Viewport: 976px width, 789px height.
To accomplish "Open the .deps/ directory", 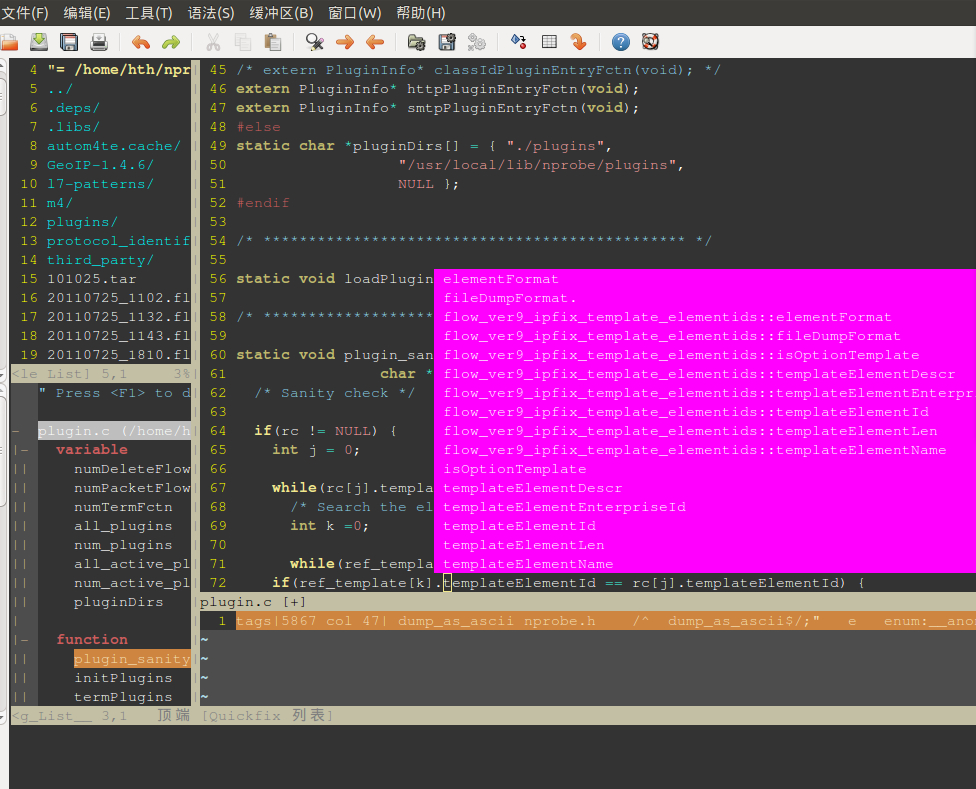I will (x=73, y=108).
